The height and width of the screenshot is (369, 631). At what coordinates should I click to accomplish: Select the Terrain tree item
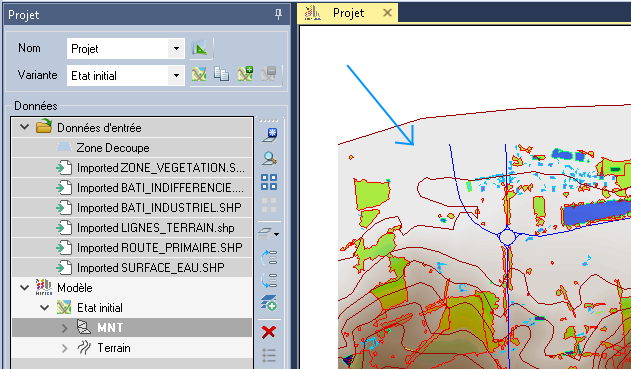132,348
